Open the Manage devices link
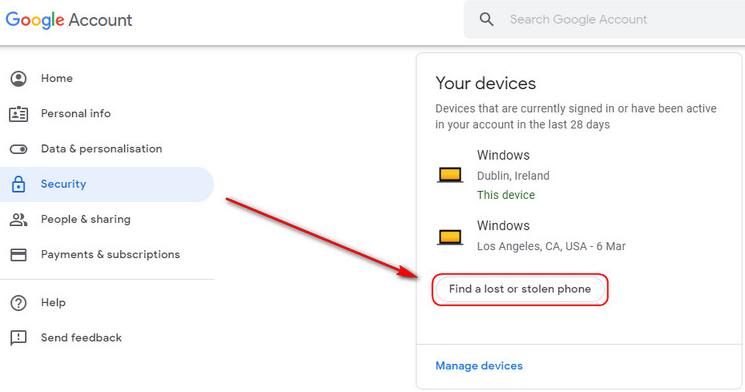745x392 pixels. [x=479, y=366]
